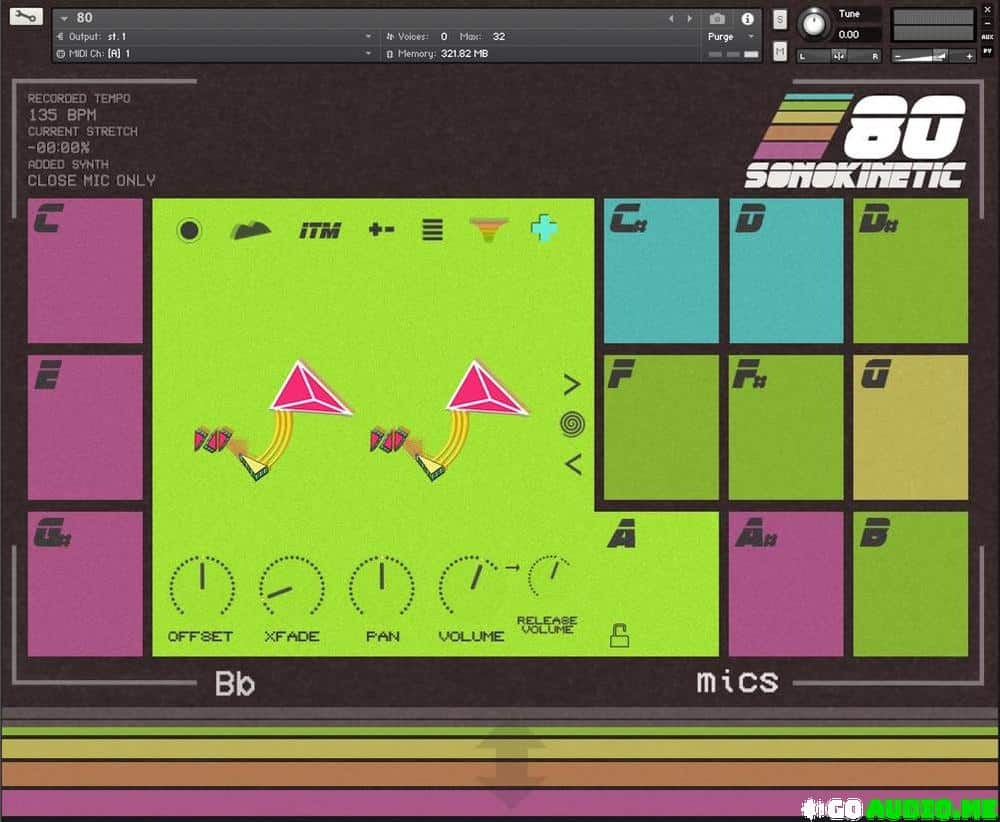Click the volume to release volume arrow
Screen dimensions: 1000x822
tap(512, 567)
